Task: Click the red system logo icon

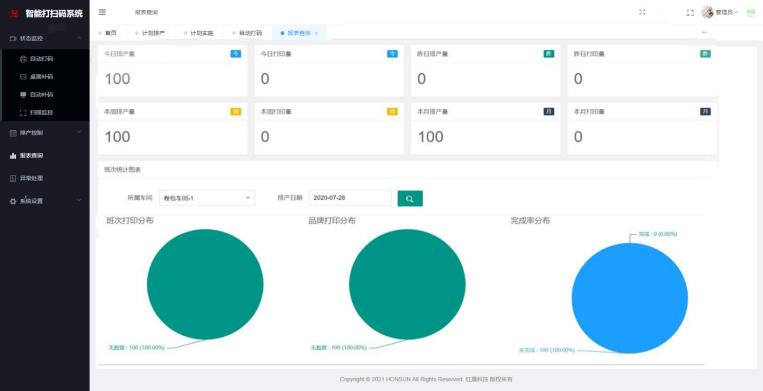Action: click(14, 14)
